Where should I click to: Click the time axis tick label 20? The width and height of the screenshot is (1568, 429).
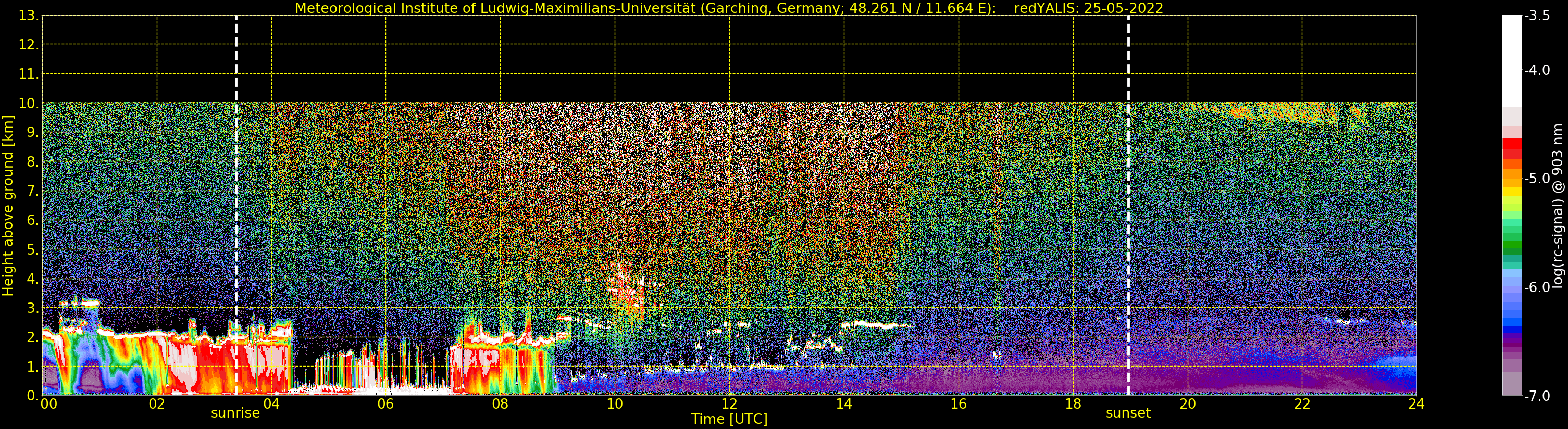1188,404
